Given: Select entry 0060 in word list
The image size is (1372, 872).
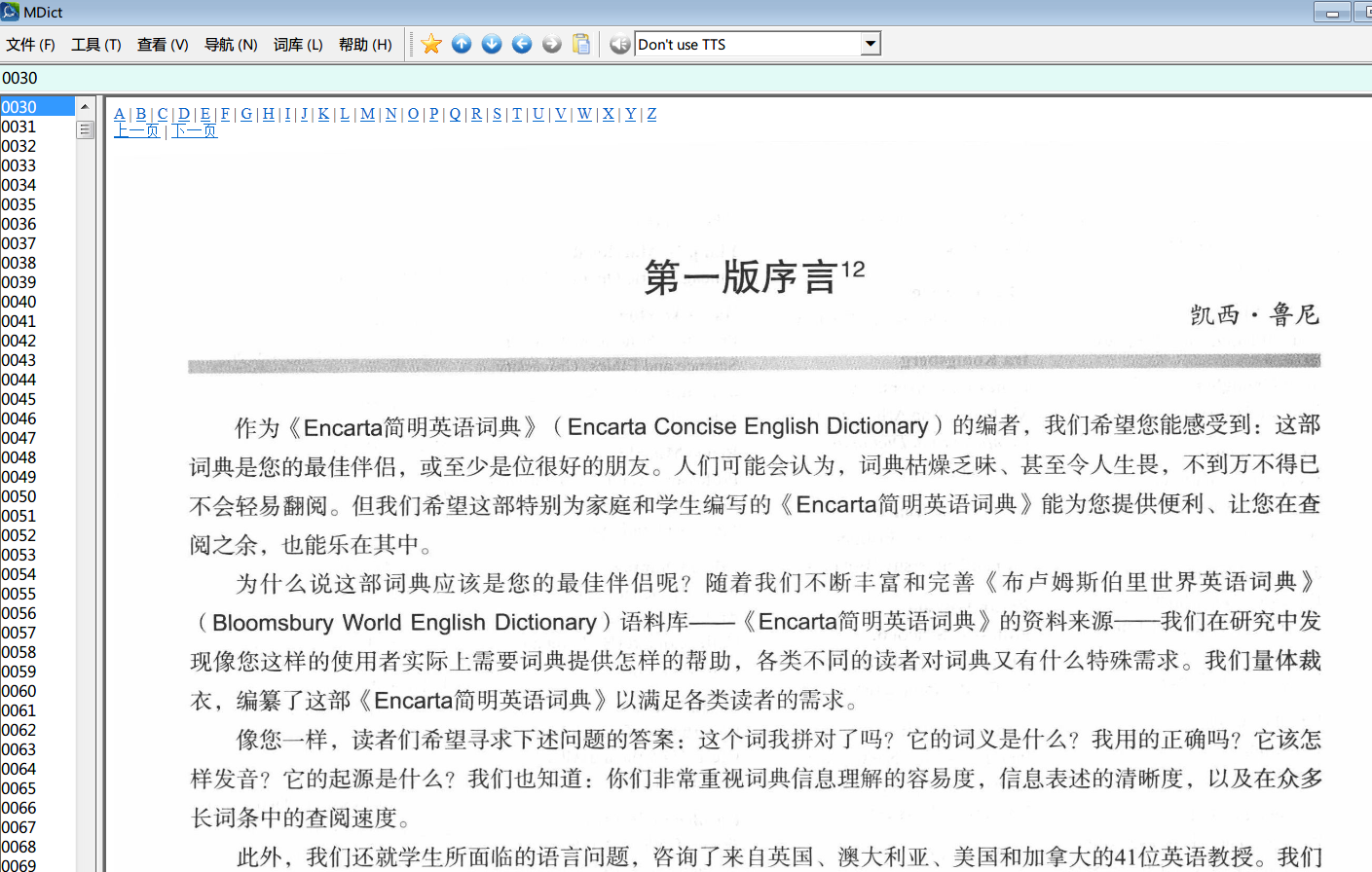Looking at the screenshot, I should (x=37, y=691).
